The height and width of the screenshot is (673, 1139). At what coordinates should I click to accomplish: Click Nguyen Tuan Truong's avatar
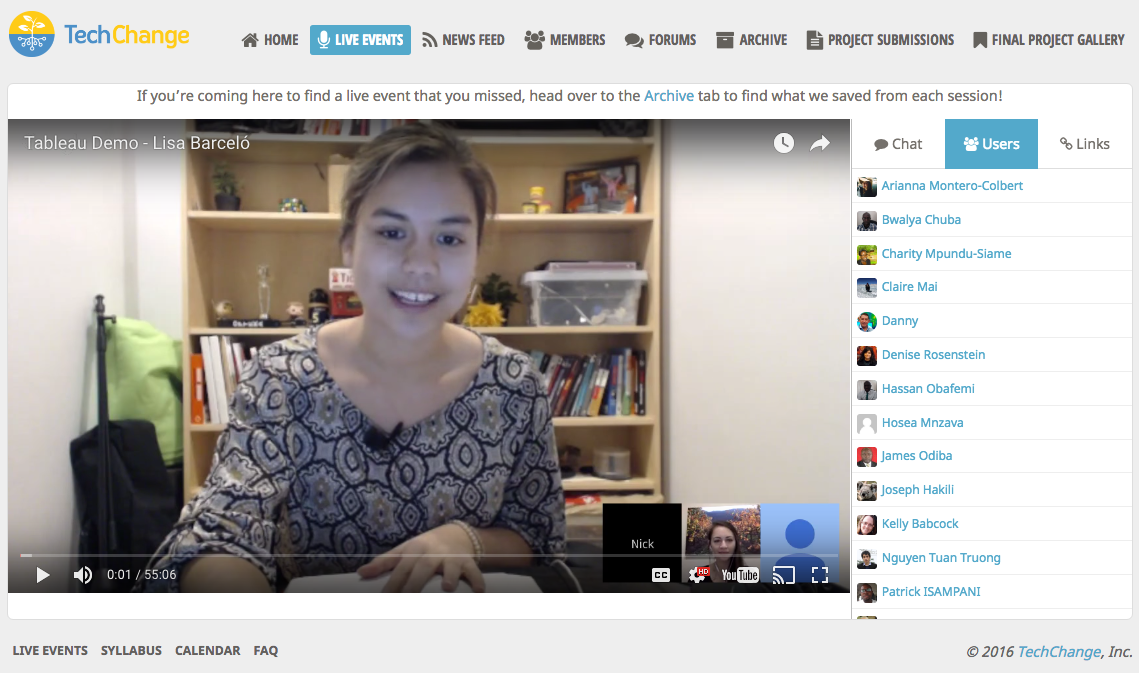click(x=867, y=559)
